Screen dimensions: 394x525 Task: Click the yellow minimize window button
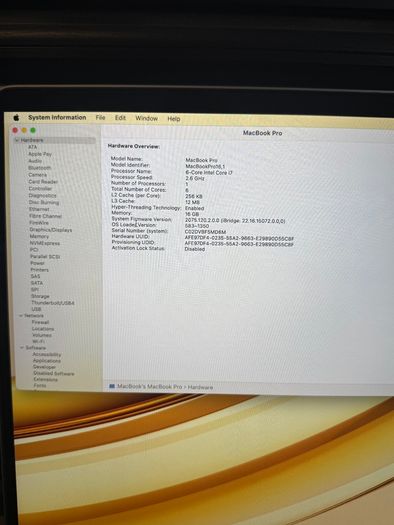(x=24, y=130)
